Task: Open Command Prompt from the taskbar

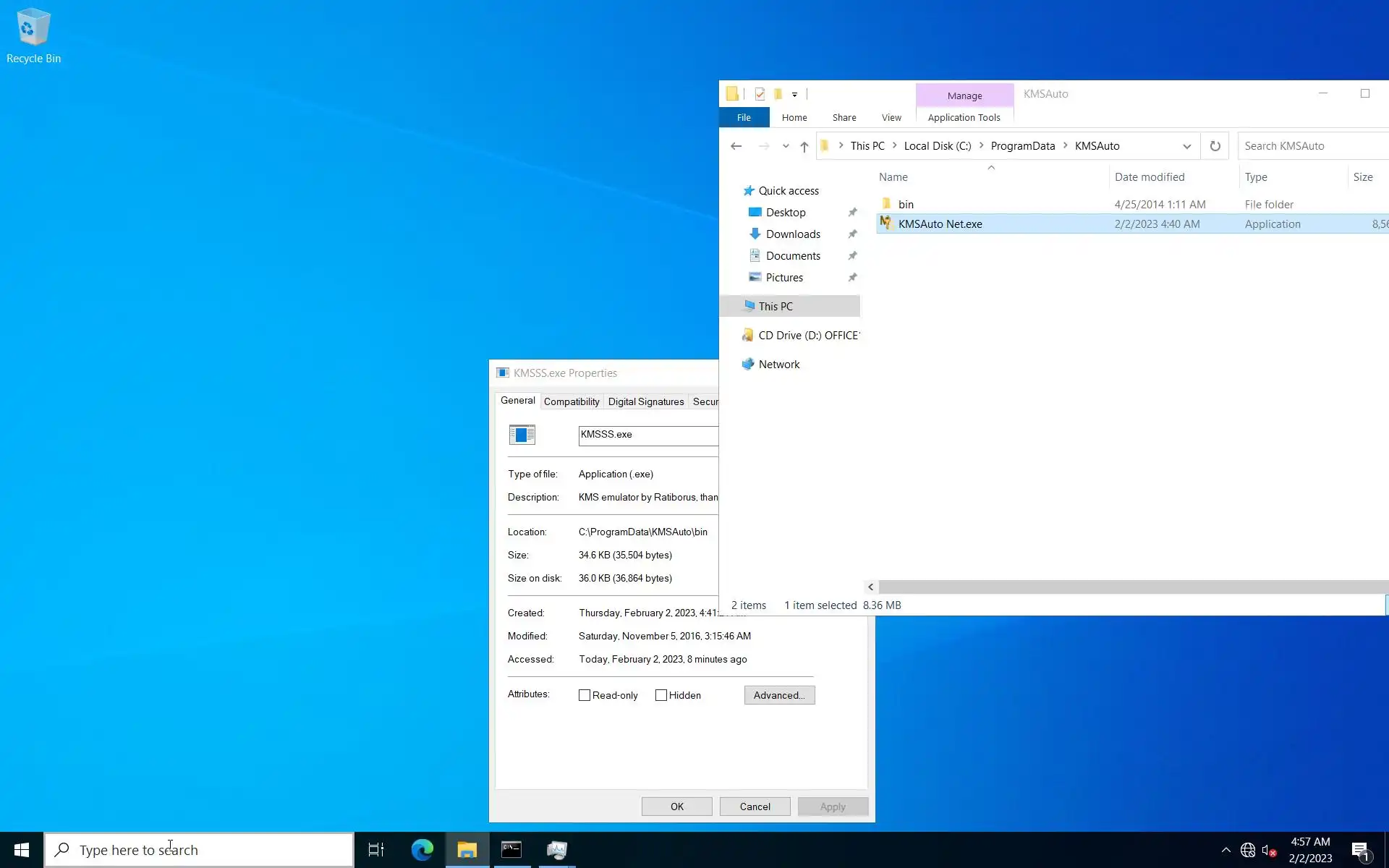Action: pyautogui.click(x=511, y=849)
